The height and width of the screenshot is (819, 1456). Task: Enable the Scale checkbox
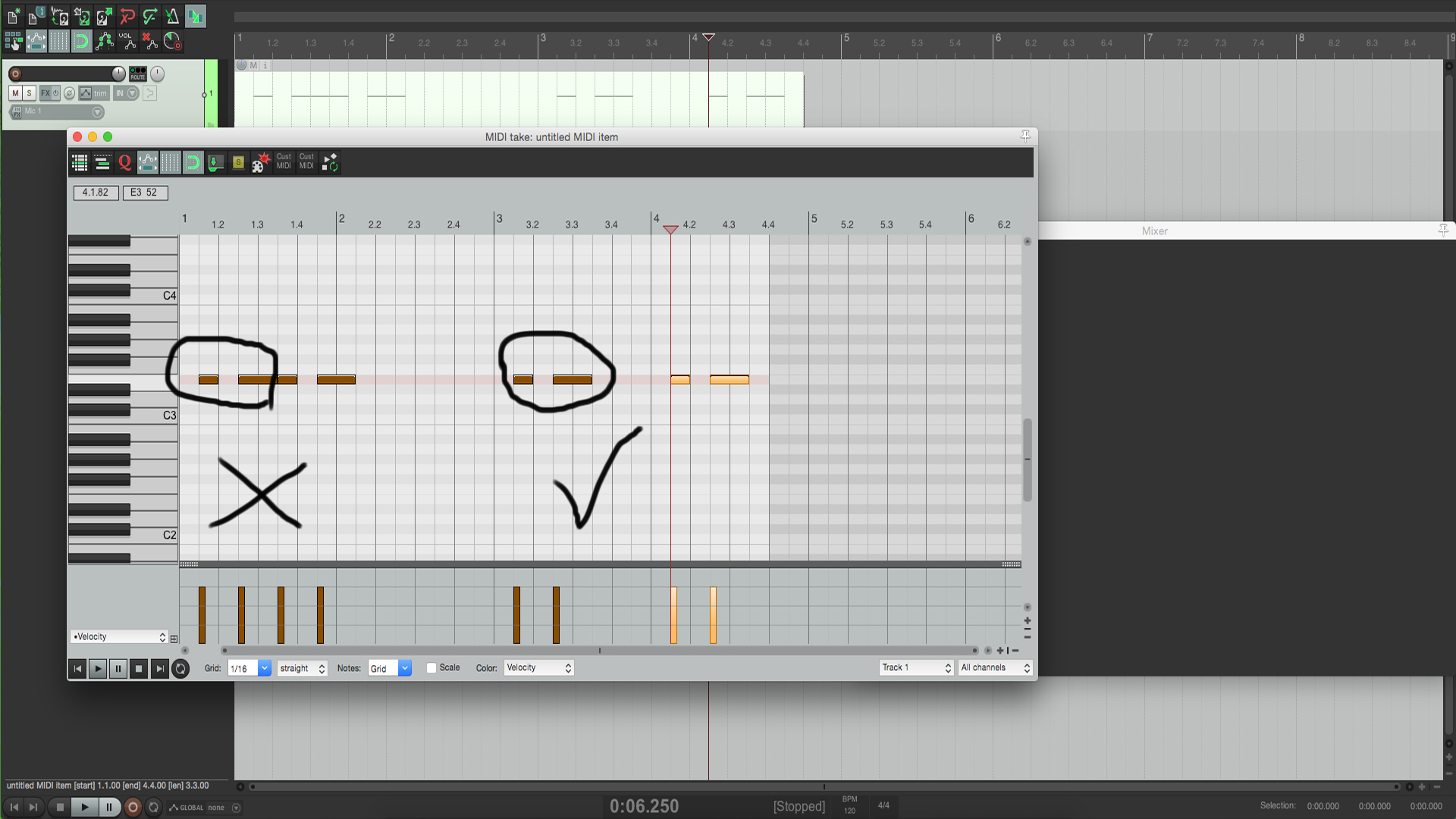coord(431,668)
